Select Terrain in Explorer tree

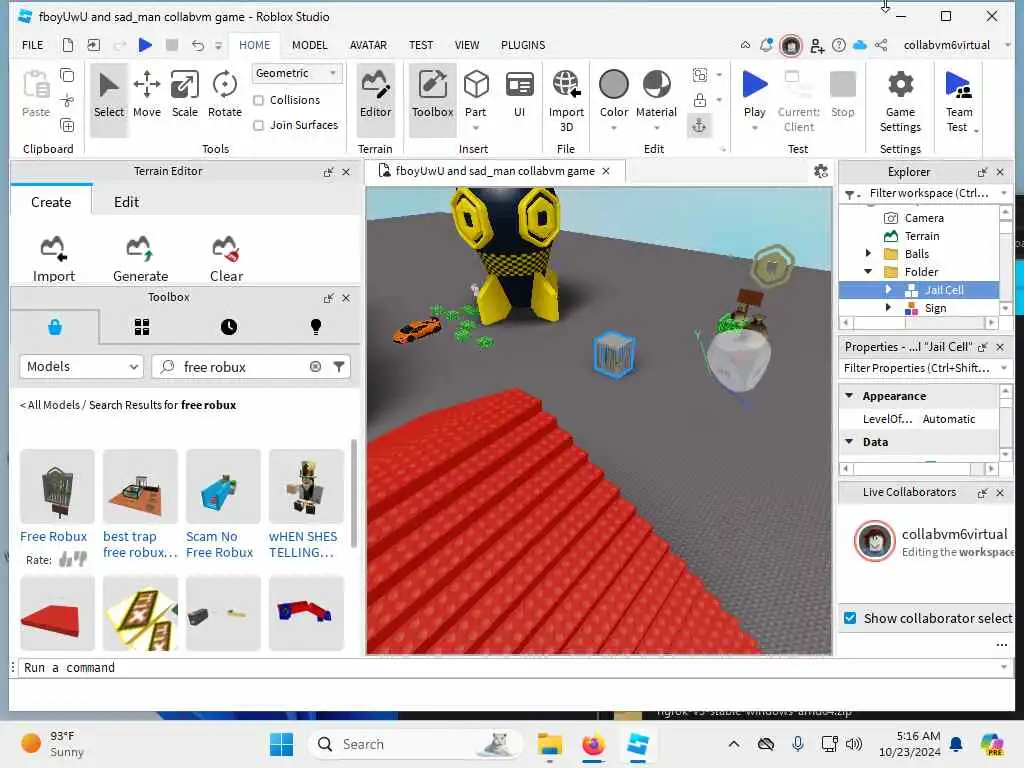pos(921,236)
